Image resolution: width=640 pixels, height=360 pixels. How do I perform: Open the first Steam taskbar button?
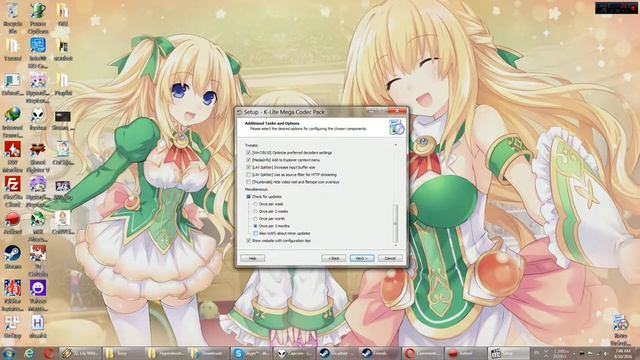coord(336,353)
